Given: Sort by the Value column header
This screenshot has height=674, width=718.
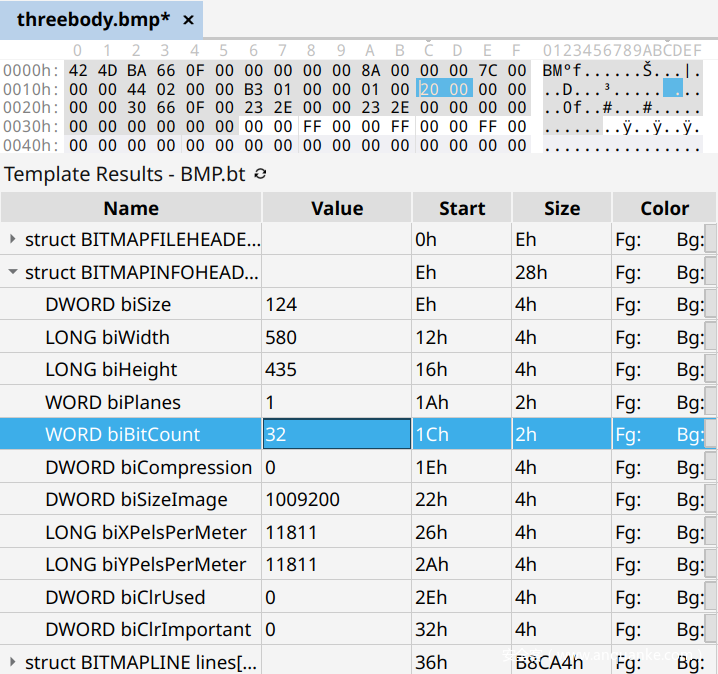Looking at the screenshot, I should click(x=337, y=208).
